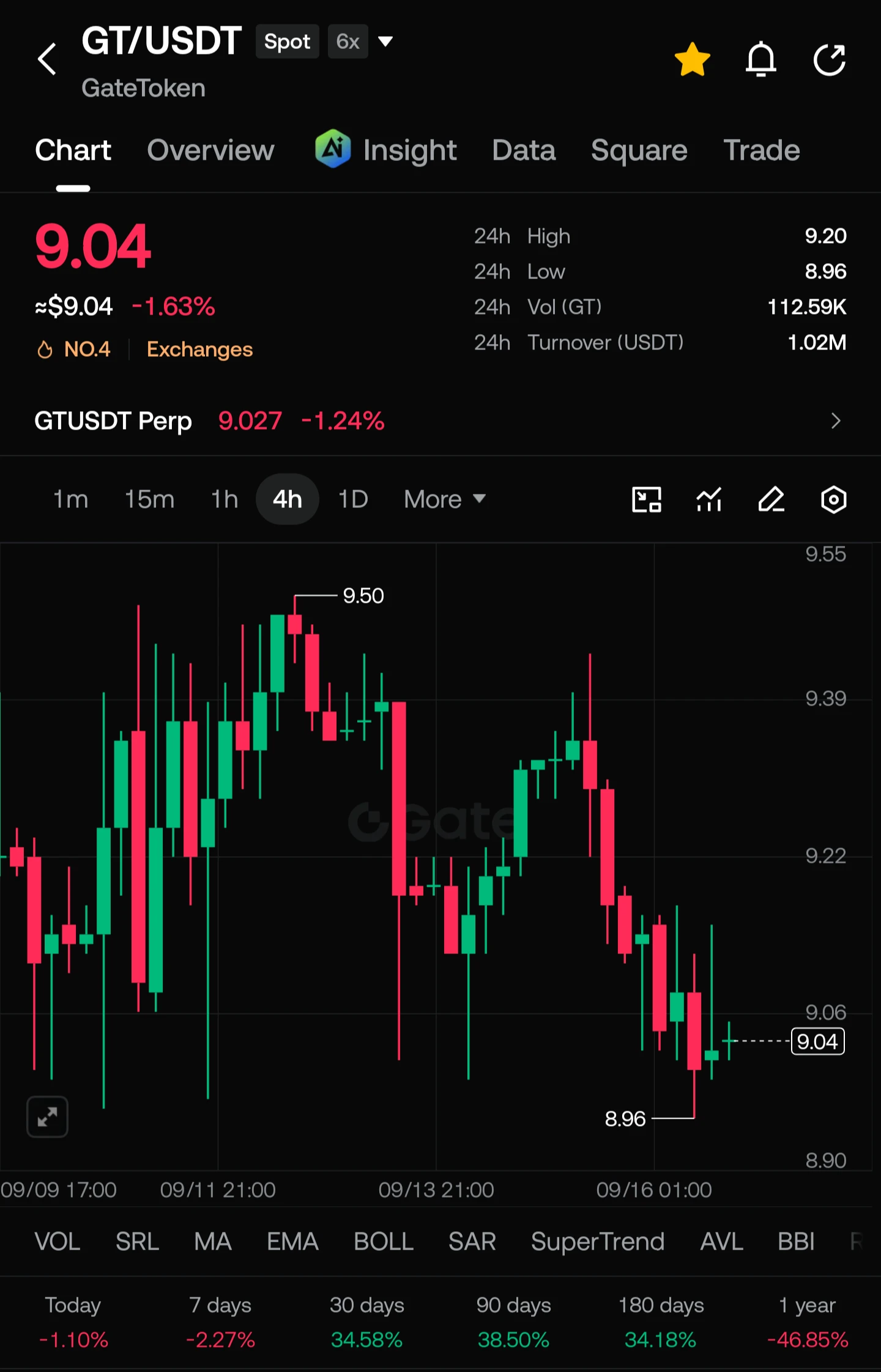This screenshot has width=881, height=1372.
Task: Tap the 6x leverage badge
Action: (348, 41)
